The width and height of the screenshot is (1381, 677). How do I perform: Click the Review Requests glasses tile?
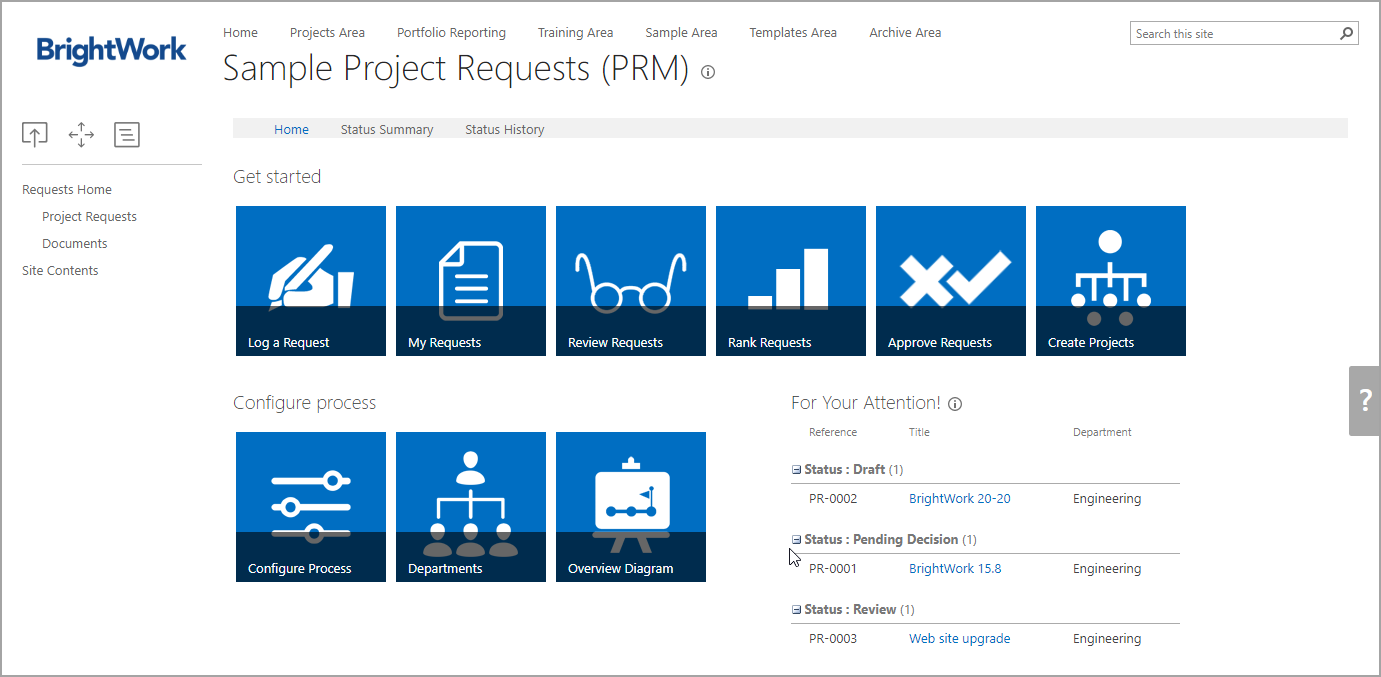click(630, 281)
